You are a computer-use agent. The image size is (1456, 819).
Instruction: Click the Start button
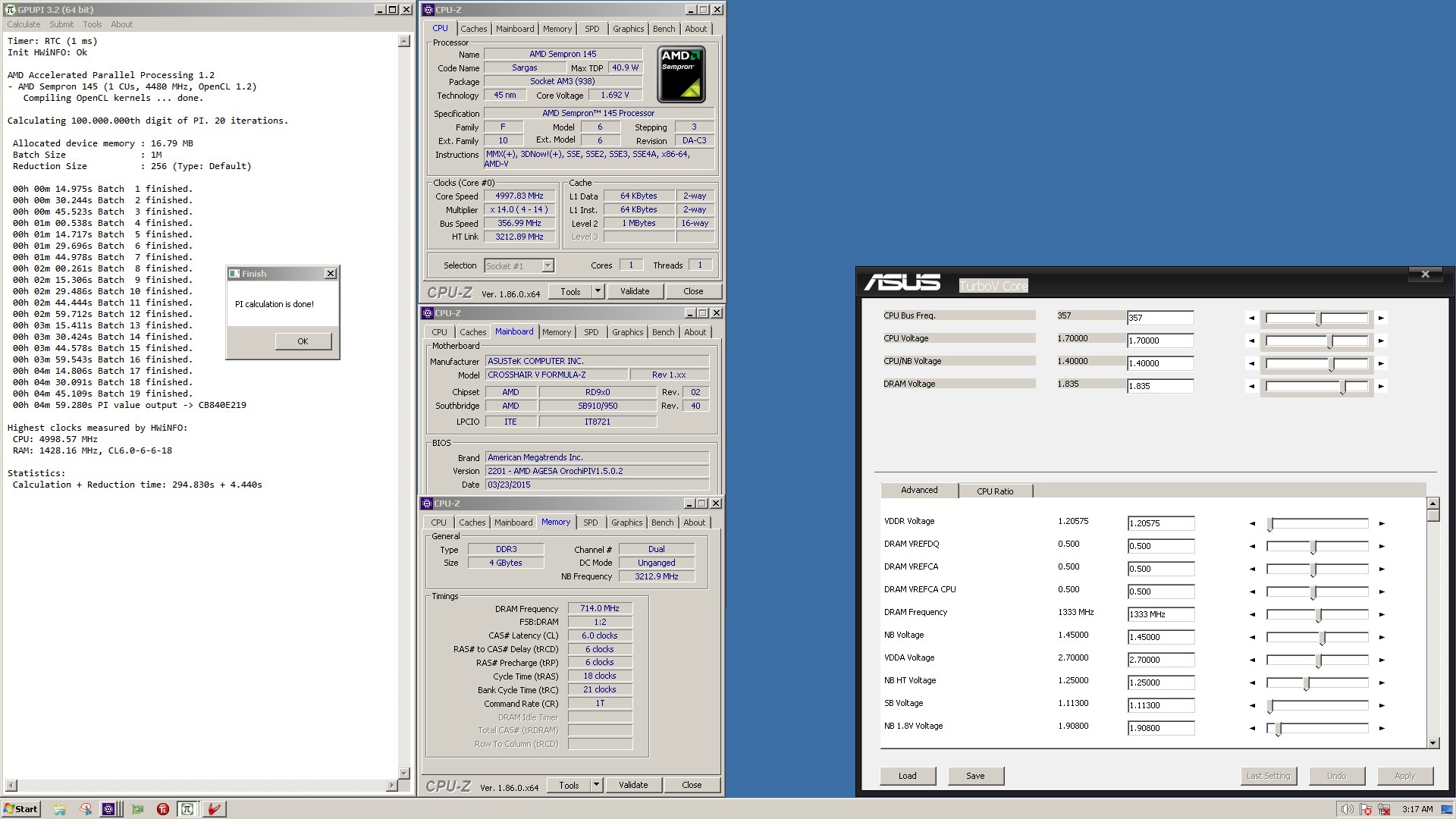(x=21, y=809)
